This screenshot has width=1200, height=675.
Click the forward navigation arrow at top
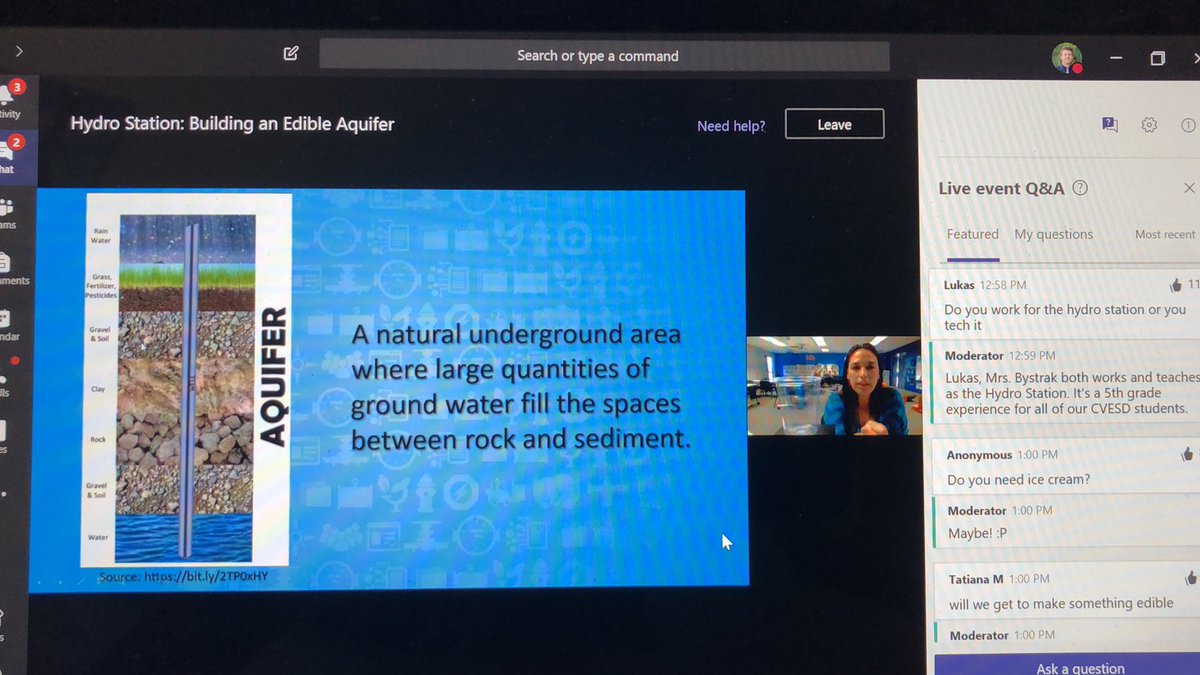coord(18,50)
